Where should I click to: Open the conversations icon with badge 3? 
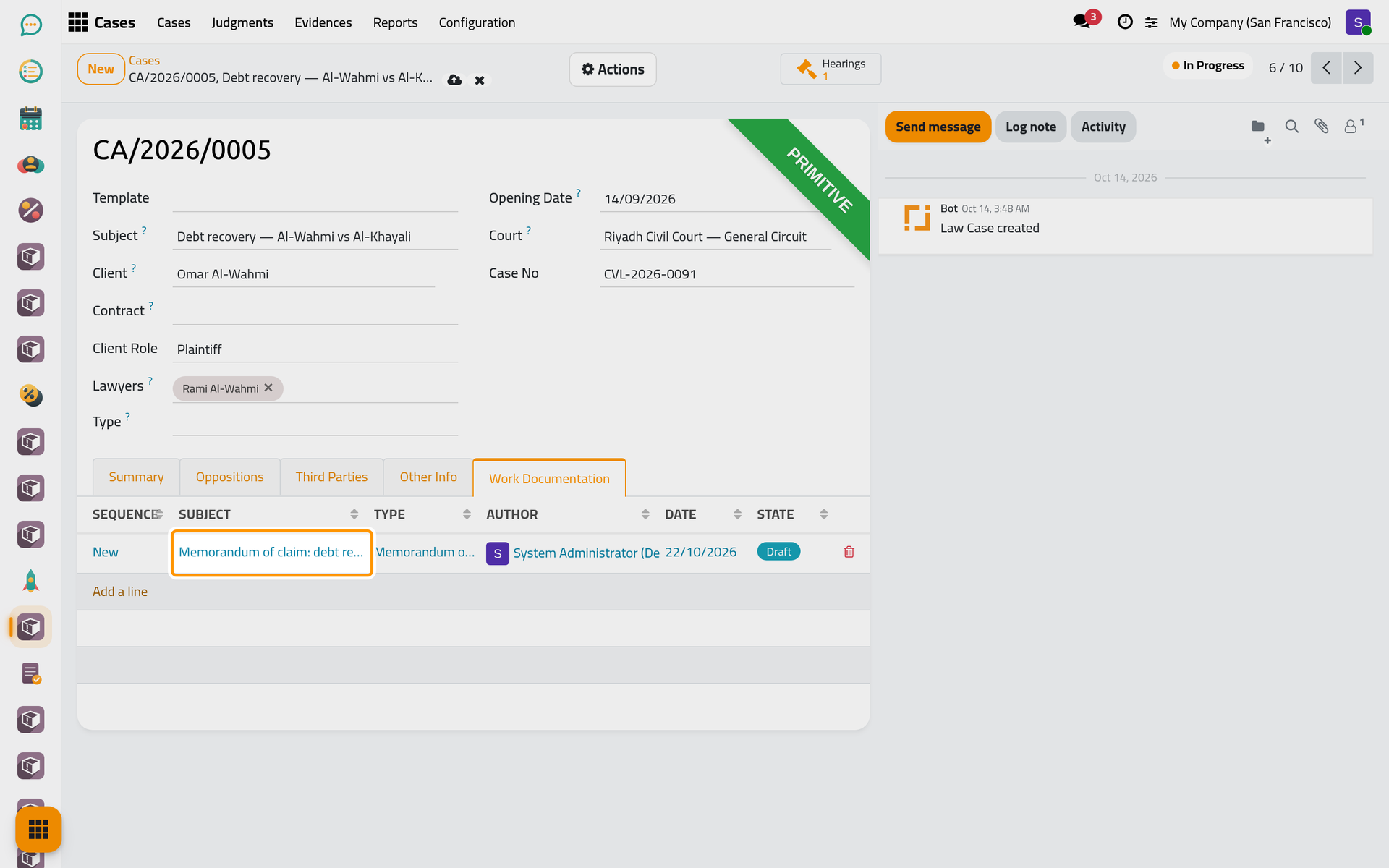pos(1083,22)
